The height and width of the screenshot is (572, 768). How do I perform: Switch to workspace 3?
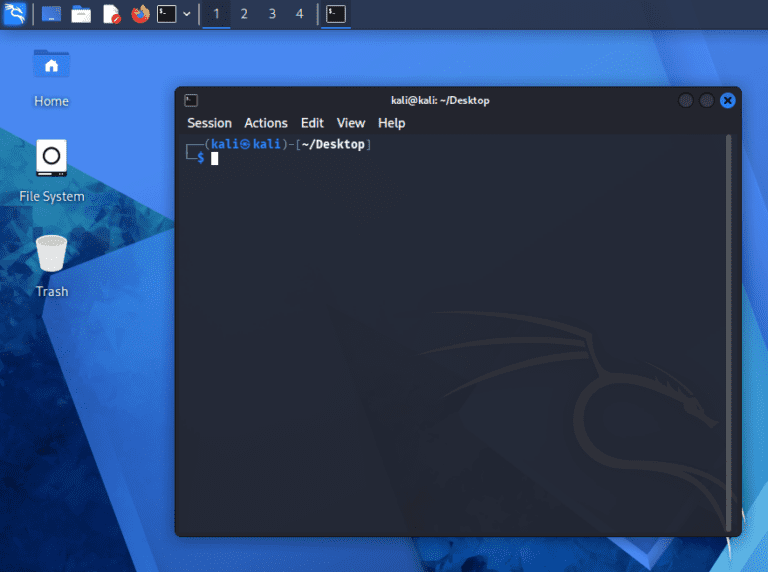point(272,14)
